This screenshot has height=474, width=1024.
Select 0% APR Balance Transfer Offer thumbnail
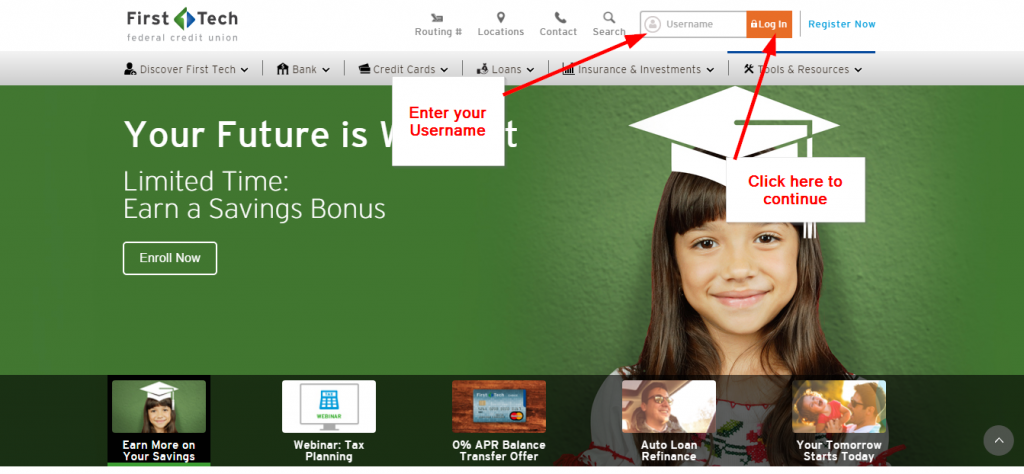[x=499, y=407]
